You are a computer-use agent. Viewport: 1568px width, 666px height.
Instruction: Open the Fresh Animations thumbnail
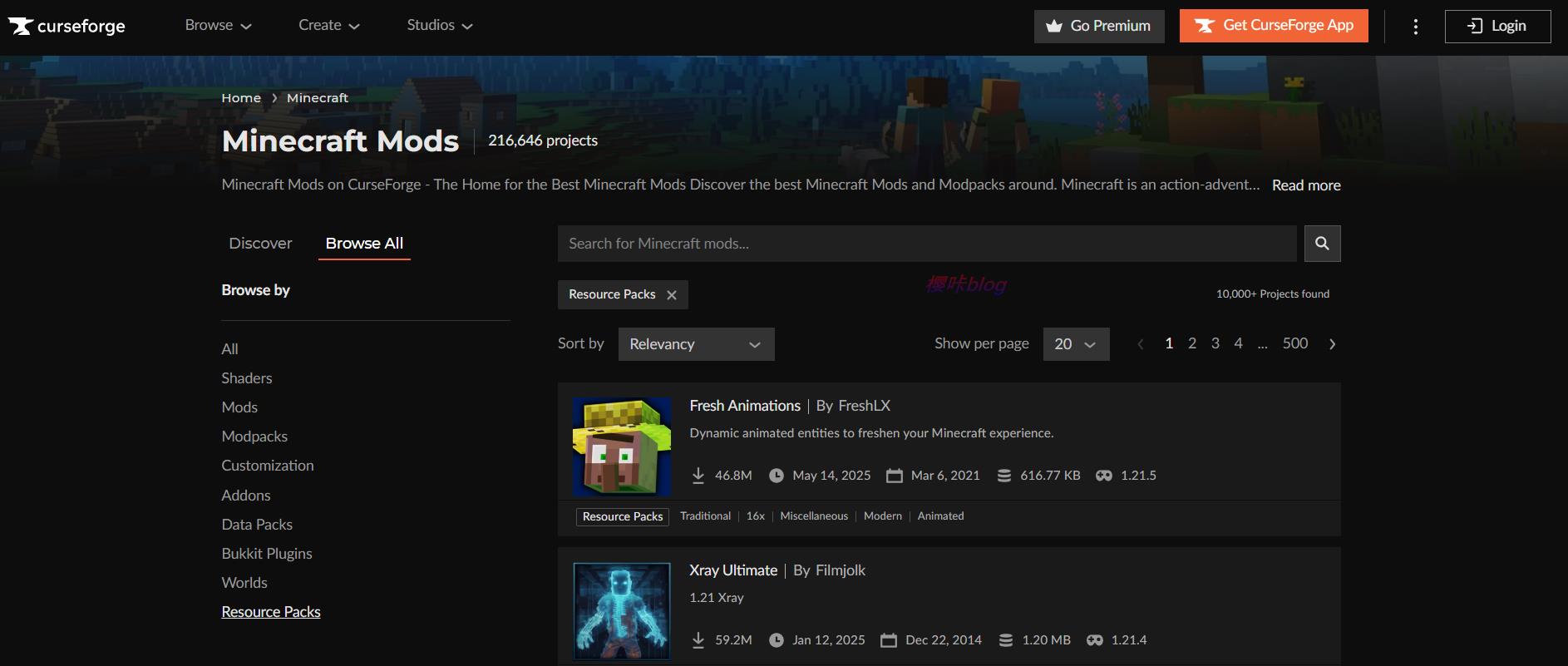622,446
